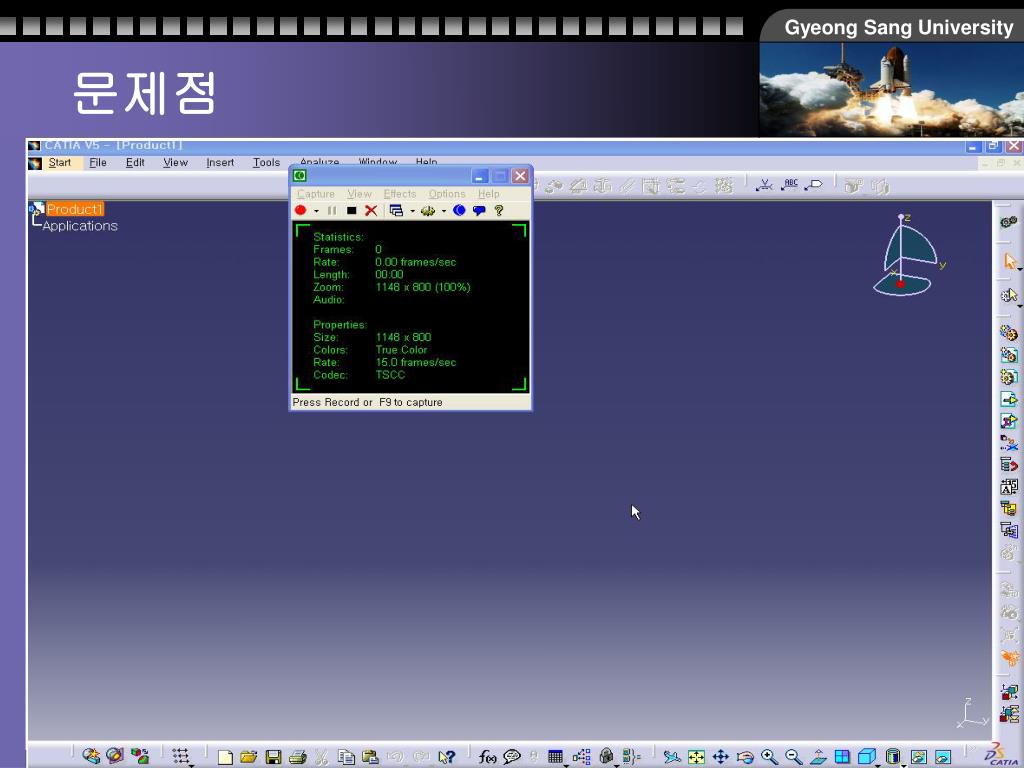Start recording with the red Record button
Image resolution: width=1024 pixels, height=768 pixels.
[x=300, y=210]
